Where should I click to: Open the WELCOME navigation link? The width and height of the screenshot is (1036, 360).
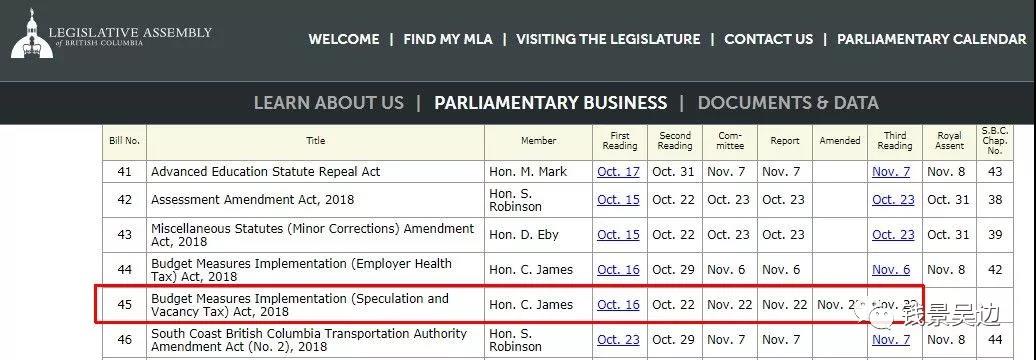pos(344,39)
